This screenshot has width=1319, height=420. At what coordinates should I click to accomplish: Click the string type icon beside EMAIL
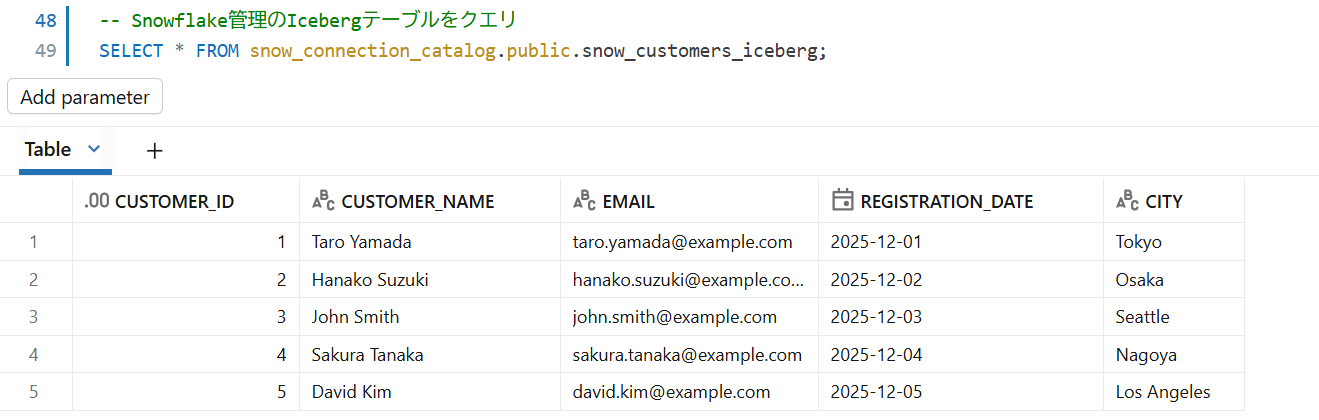584,201
